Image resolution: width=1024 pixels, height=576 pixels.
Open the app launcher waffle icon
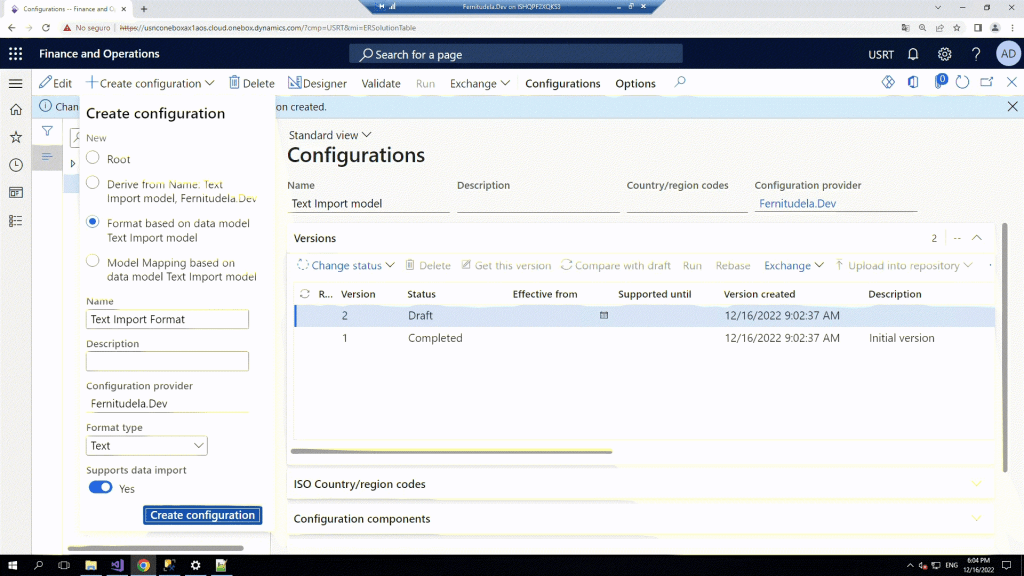[x=16, y=54]
